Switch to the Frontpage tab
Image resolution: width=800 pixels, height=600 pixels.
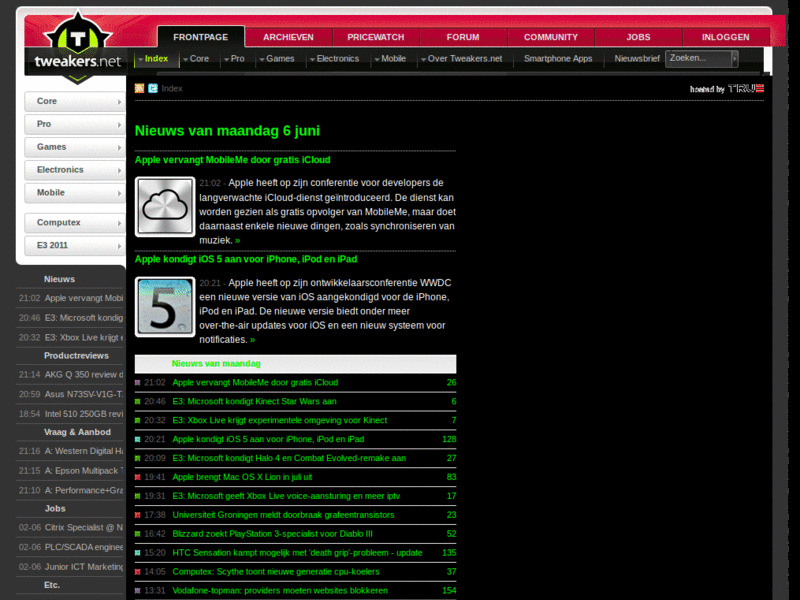point(201,37)
